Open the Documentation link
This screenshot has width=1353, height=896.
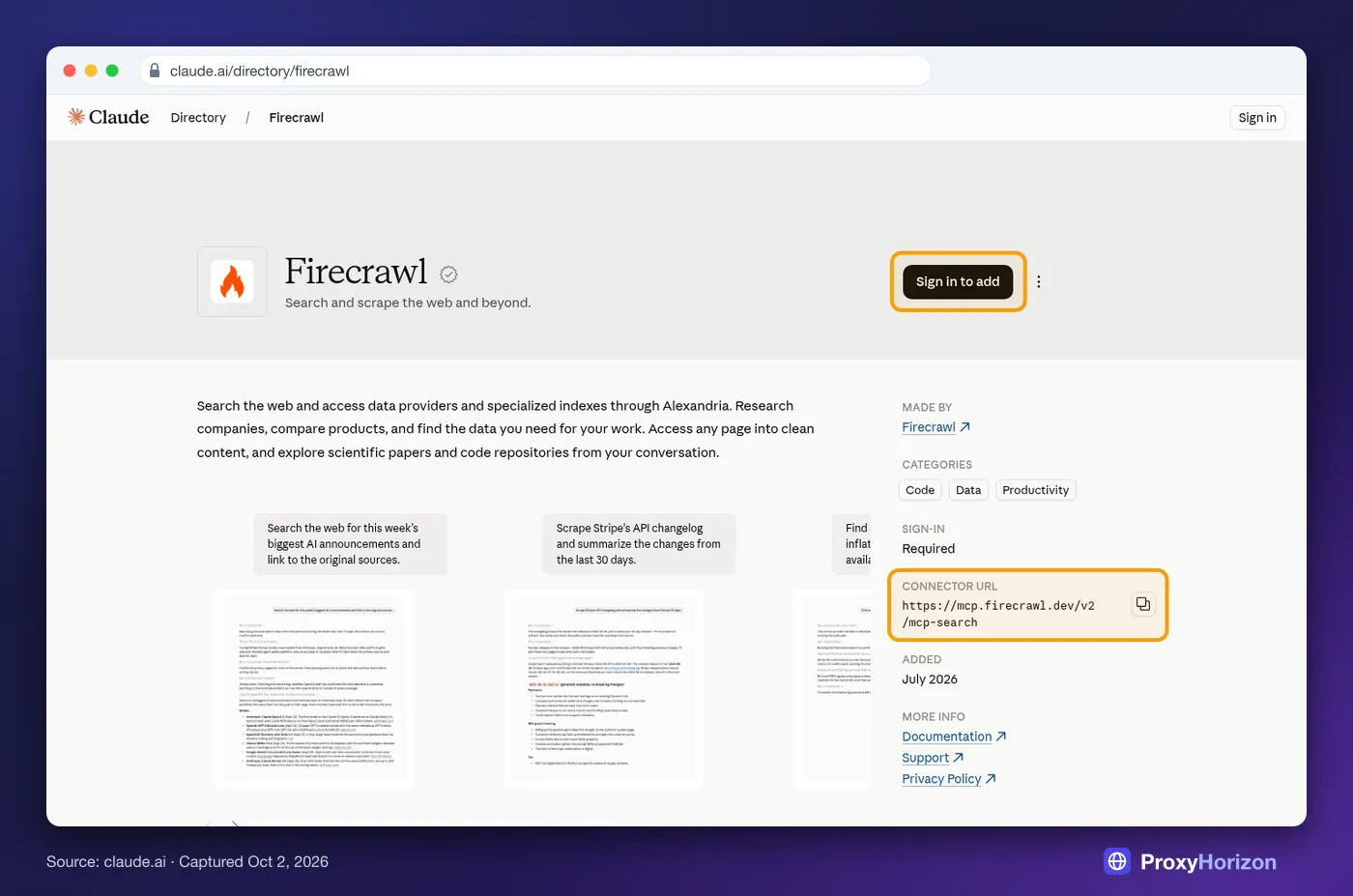pos(954,737)
